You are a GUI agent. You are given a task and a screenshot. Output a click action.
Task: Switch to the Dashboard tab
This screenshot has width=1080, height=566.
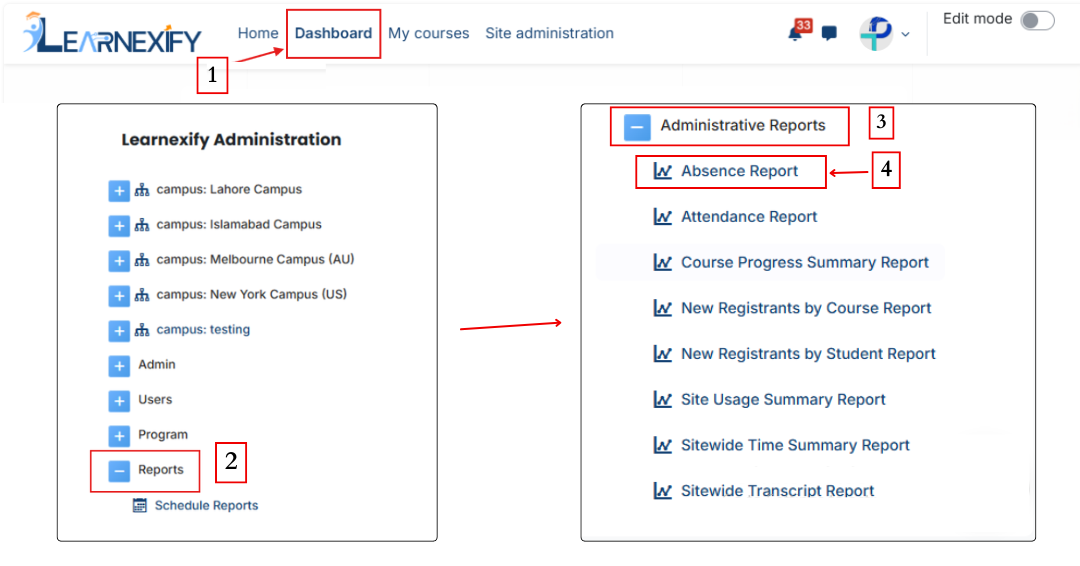[x=333, y=33]
